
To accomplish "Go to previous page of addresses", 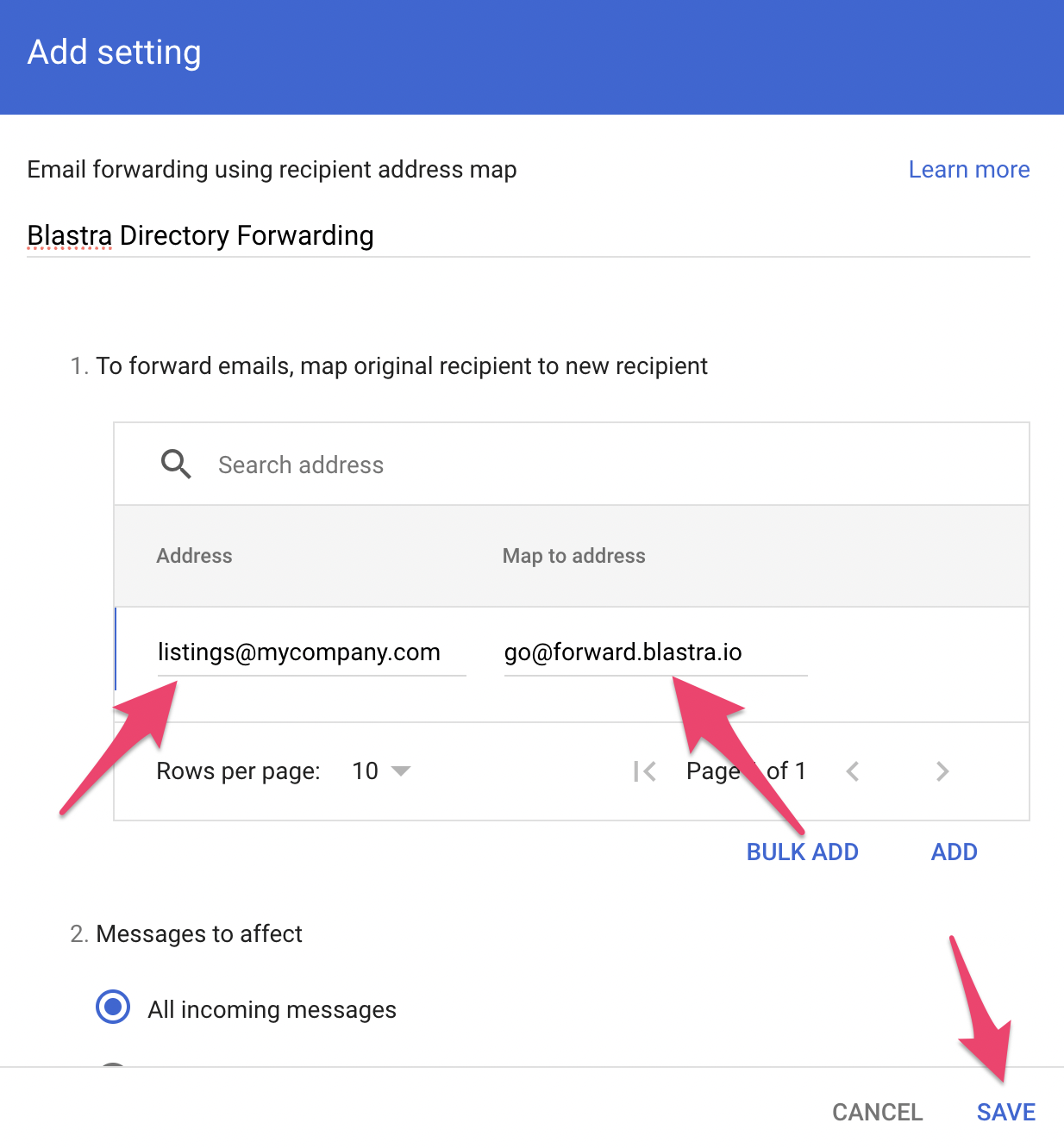I will (853, 771).
